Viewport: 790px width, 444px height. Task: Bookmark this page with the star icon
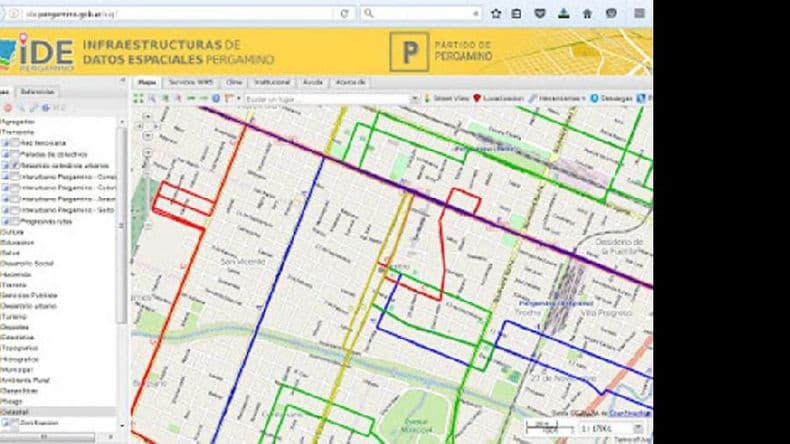point(496,14)
